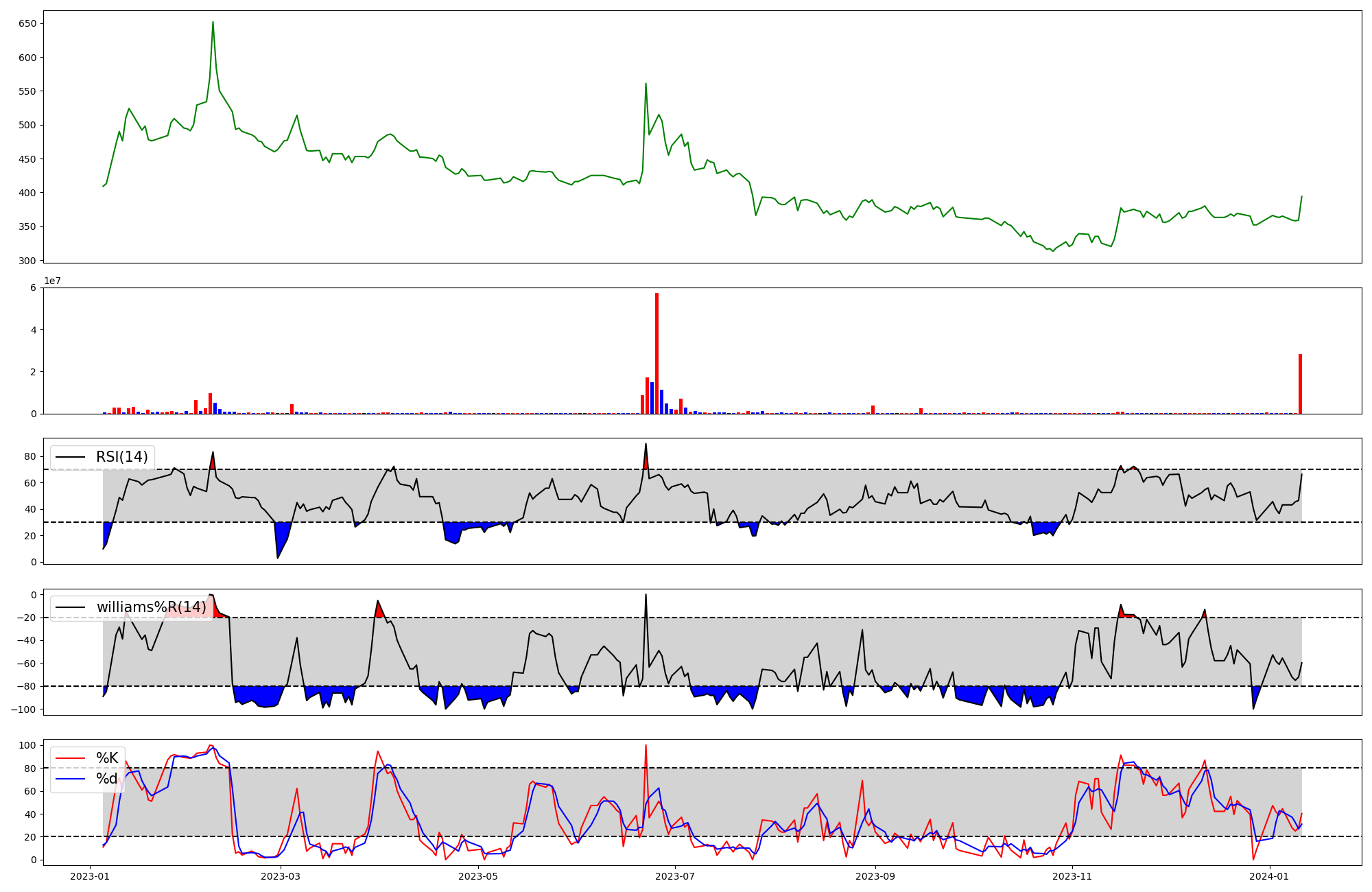Click the 650 price axis tick label
The image size is (1372, 892).
tap(27, 23)
